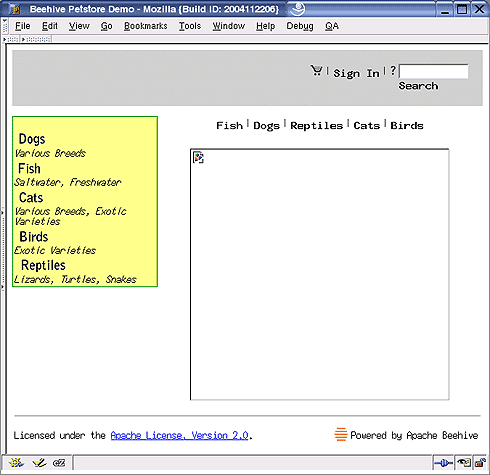Open Navigator via status bar icon

coord(16,463)
